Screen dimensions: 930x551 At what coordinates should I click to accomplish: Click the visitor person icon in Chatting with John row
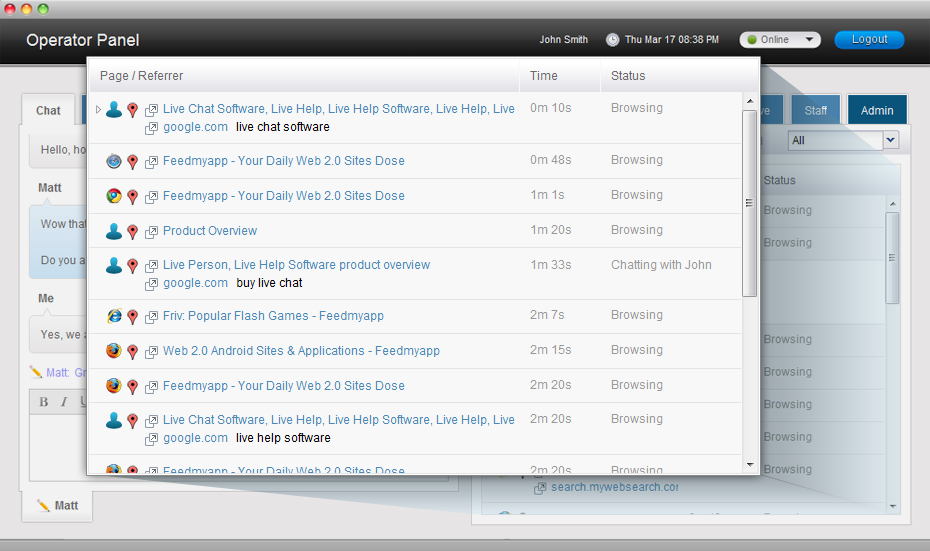[114, 265]
